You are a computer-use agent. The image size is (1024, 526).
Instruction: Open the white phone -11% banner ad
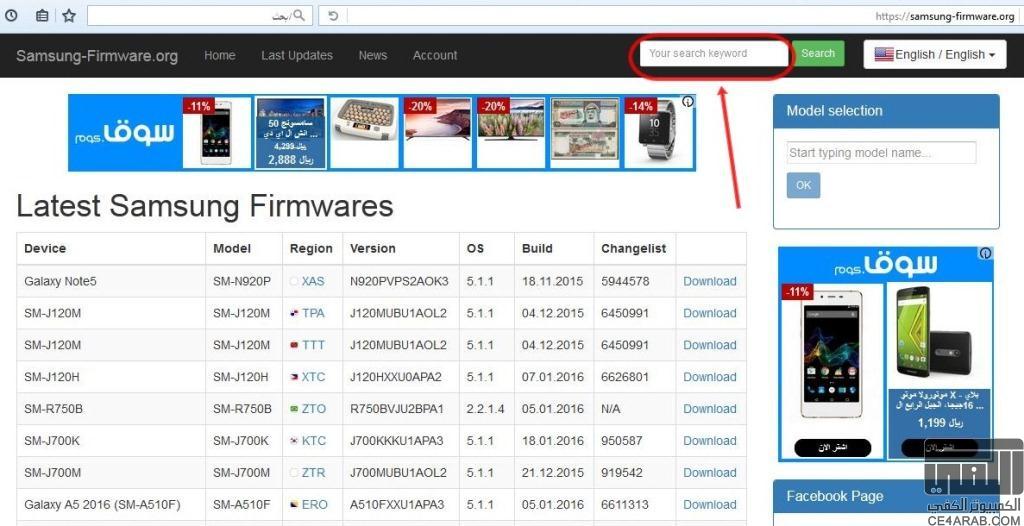216,133
